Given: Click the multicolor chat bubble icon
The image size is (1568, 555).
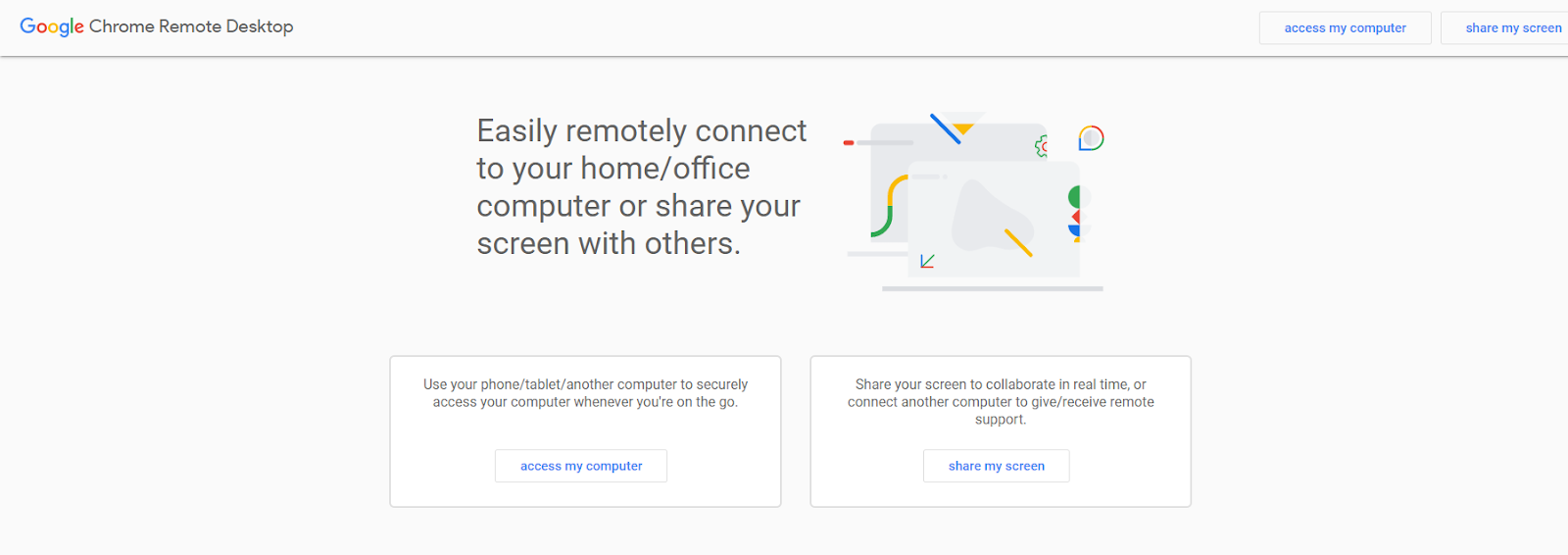Looking at the screenshot, I should point(1091,138).
